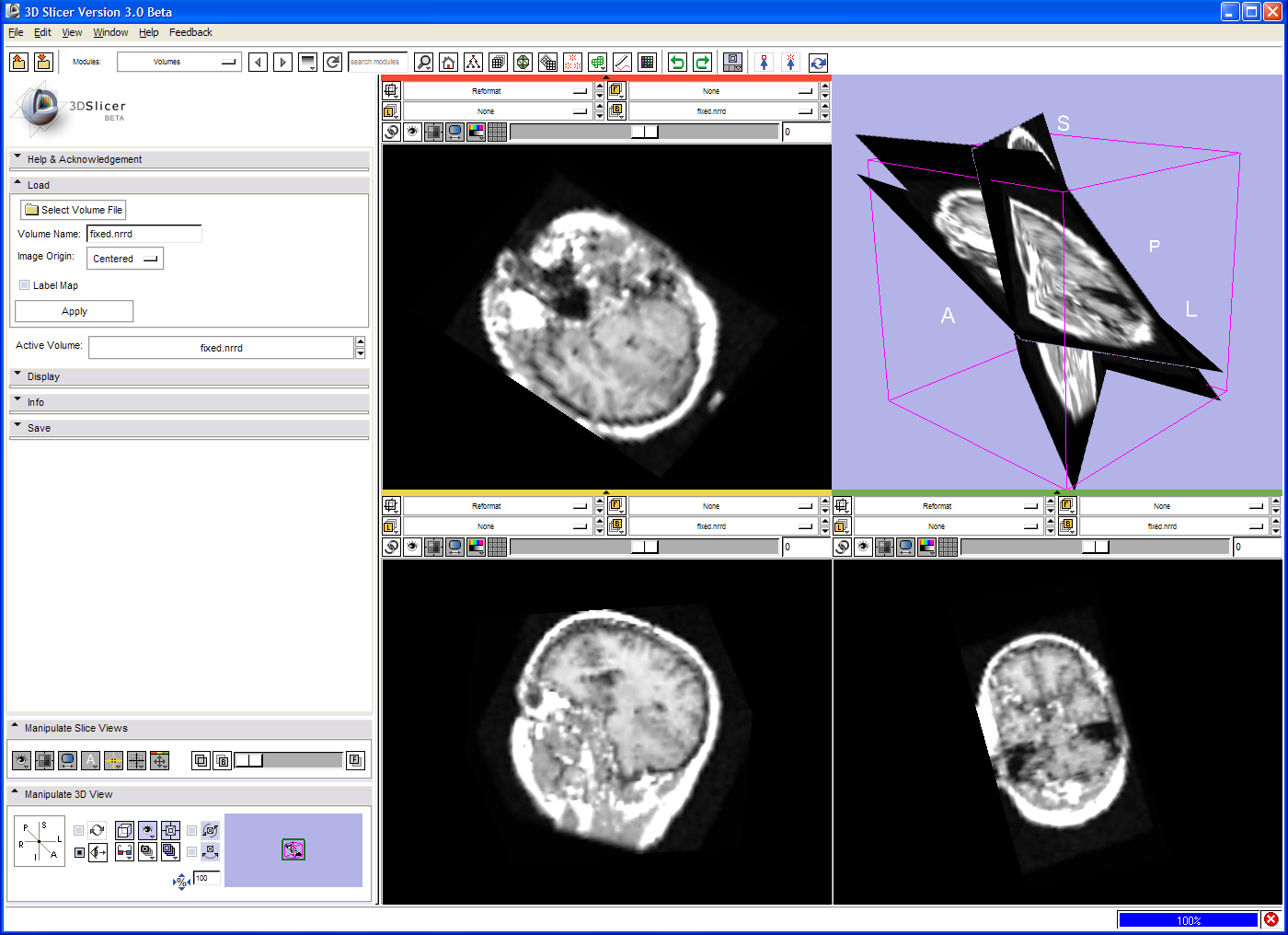The height and width of the screenshot is (935, 1288).
Task: Open the Feedback menu
Action: (190, 32)
